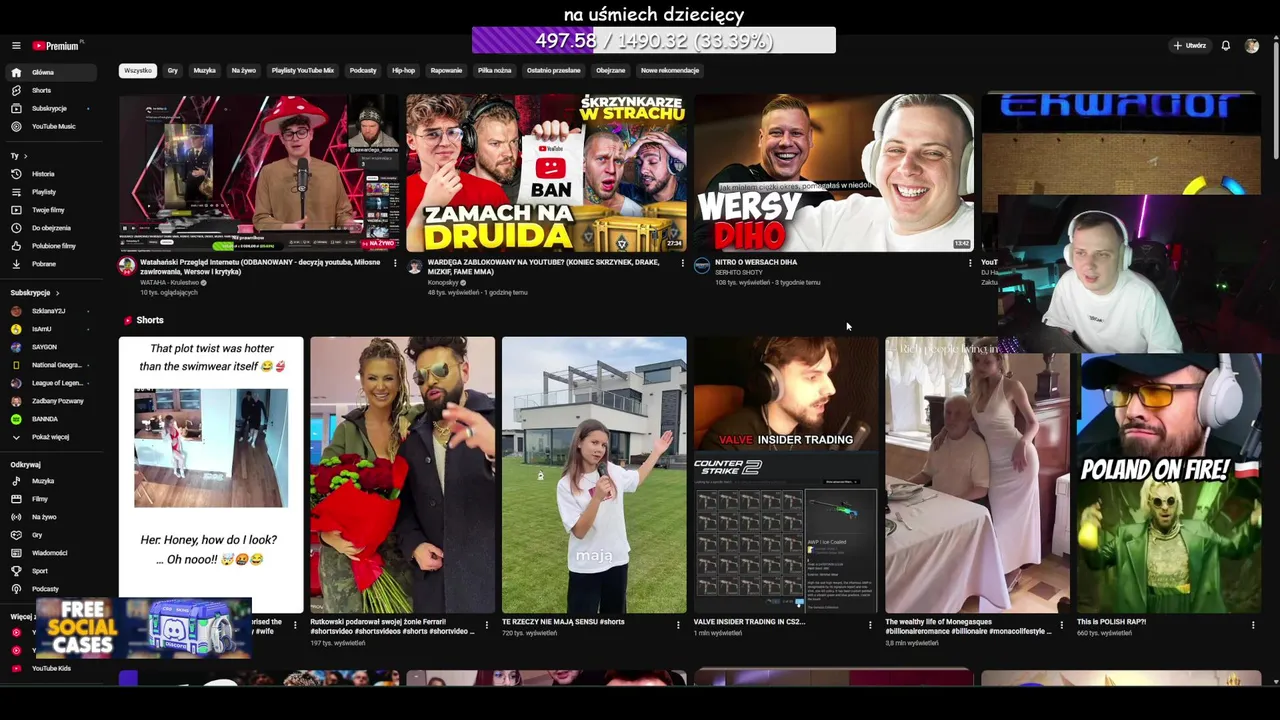Select the Rapowanie filter chip

[x=446, y=71]
